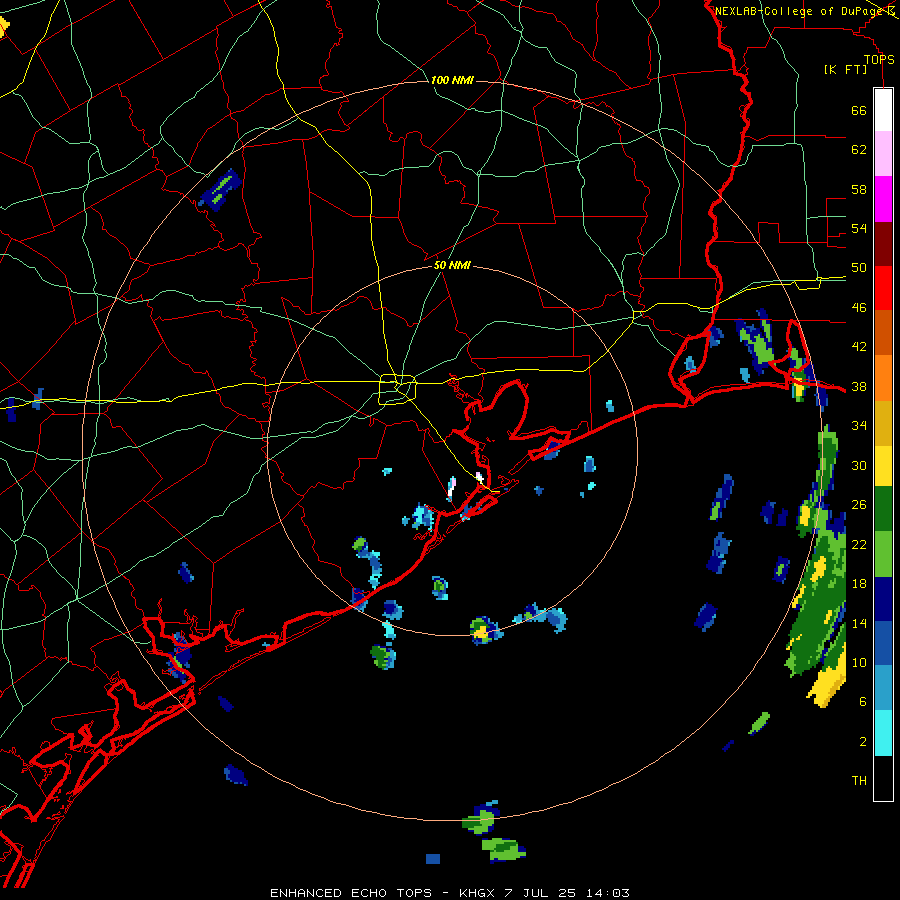
Task: Select the dark green legend swatch
Action: [883, 510]
